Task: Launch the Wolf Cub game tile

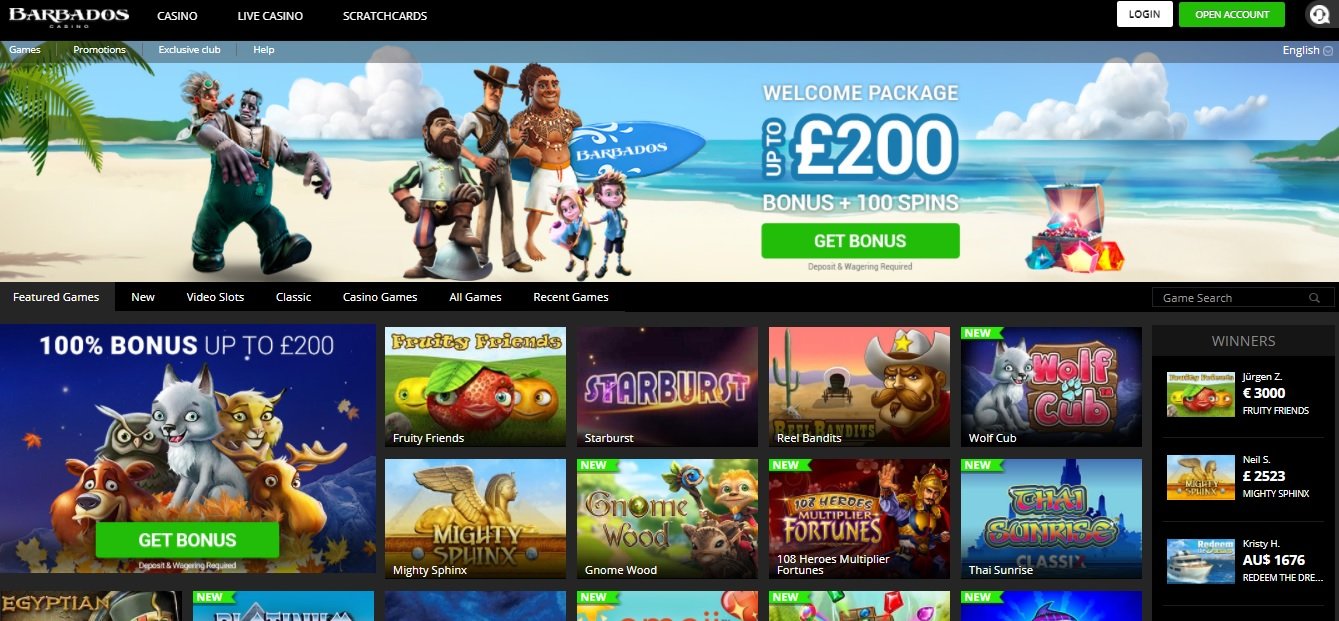Action: [x=1051, y=387]
